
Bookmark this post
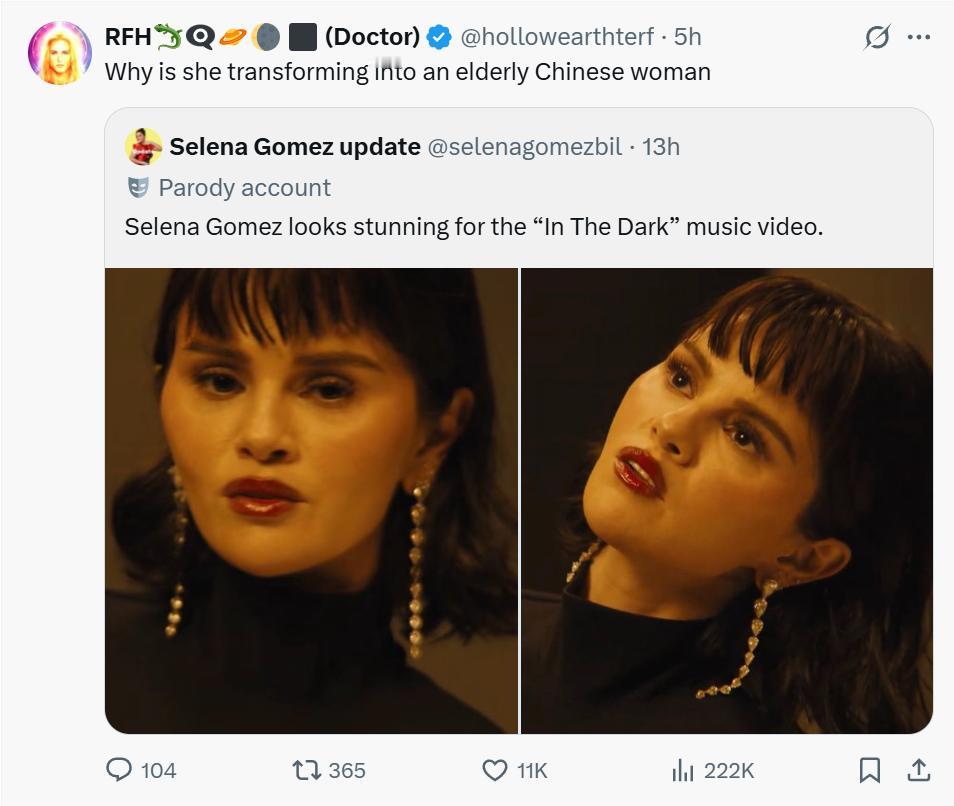[870, 769]
